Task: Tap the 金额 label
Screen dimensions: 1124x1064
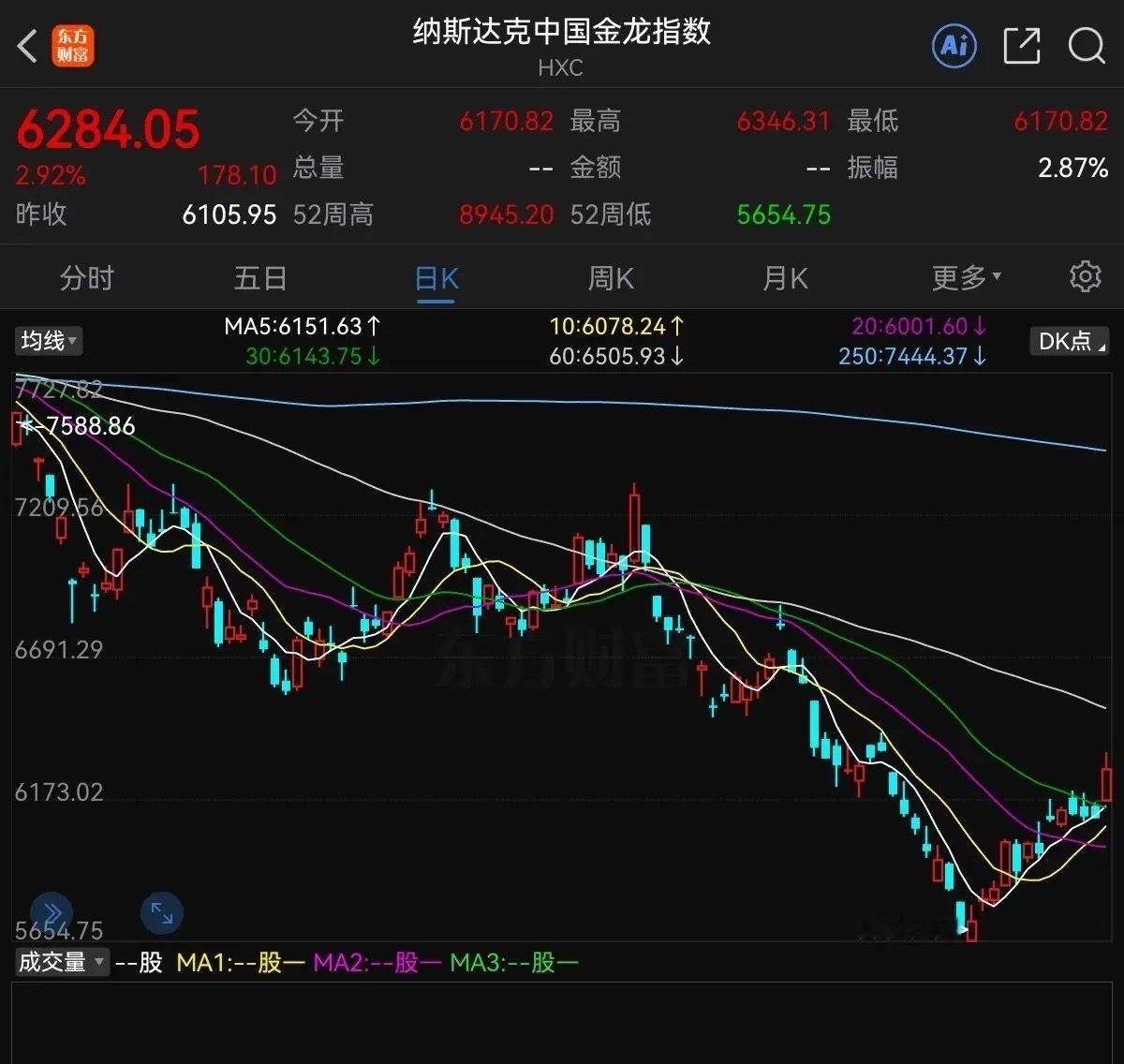Action: click(x=596, y=168)
